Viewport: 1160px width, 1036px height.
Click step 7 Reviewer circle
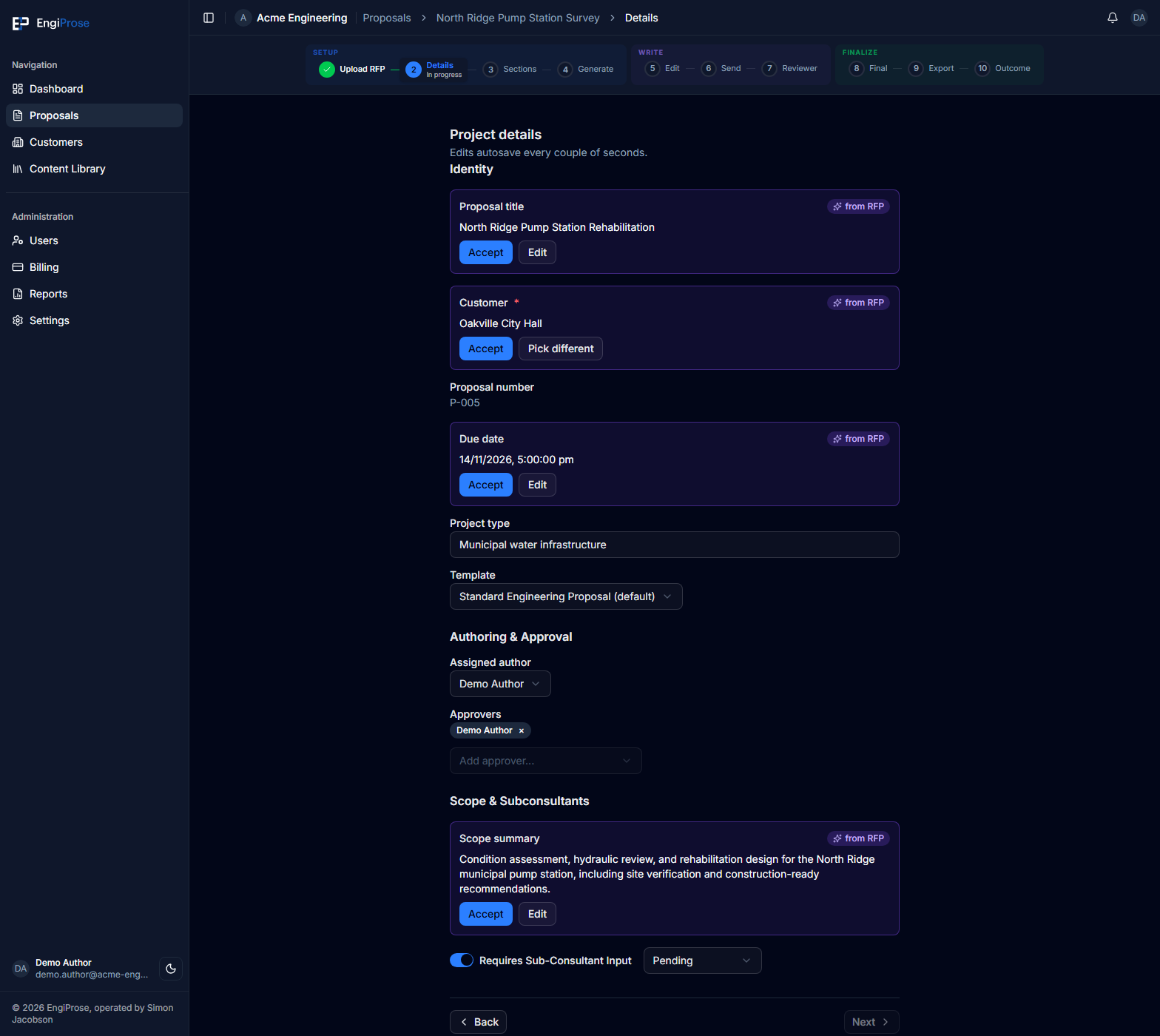coord(769,69)
